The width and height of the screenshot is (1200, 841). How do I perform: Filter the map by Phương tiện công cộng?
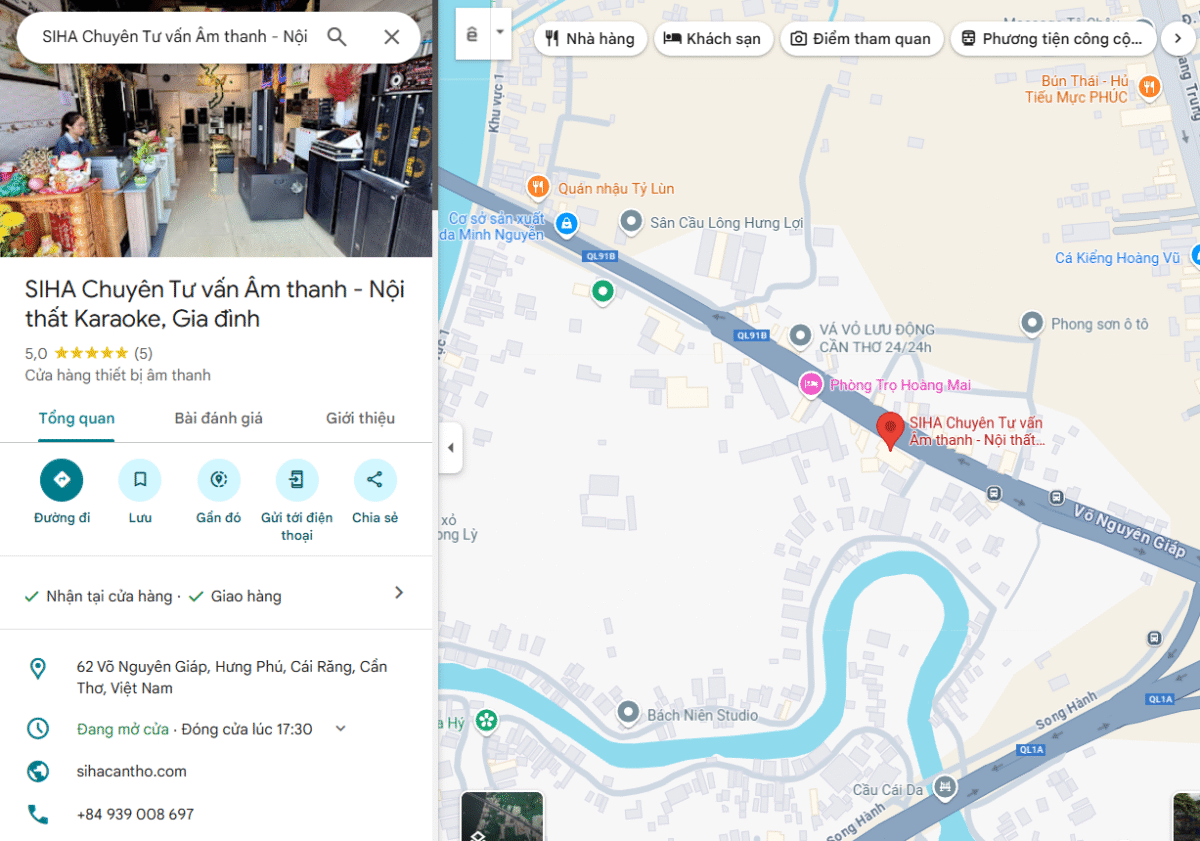1053,39
